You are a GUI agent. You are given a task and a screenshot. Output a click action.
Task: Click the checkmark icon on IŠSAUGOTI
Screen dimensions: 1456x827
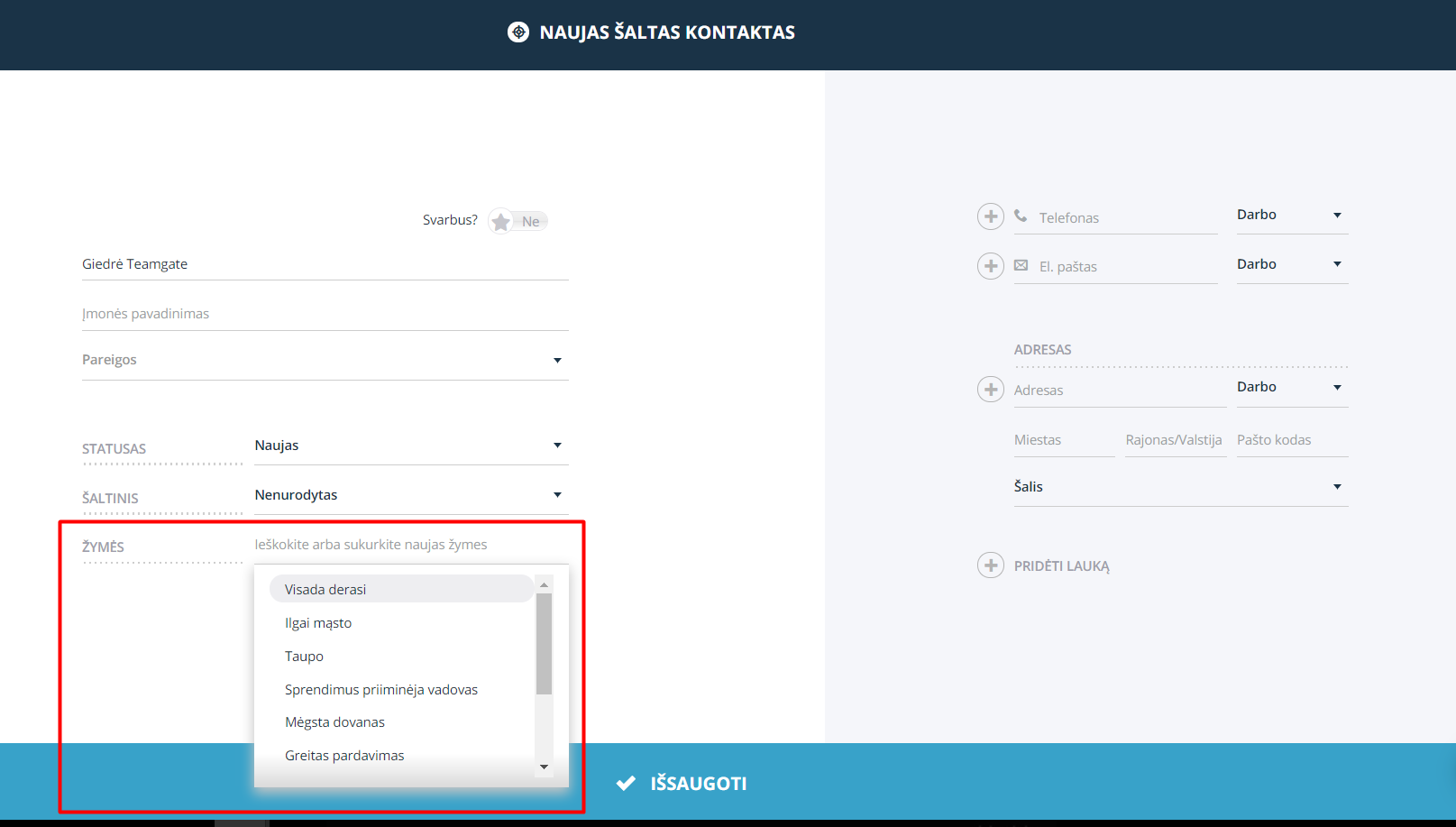(x=626, y=783)
